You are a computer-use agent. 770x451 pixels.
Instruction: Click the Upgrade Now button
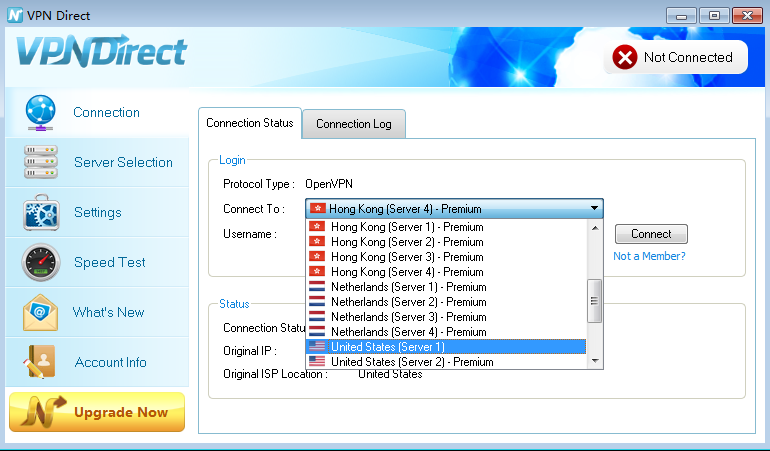(97, 412)
